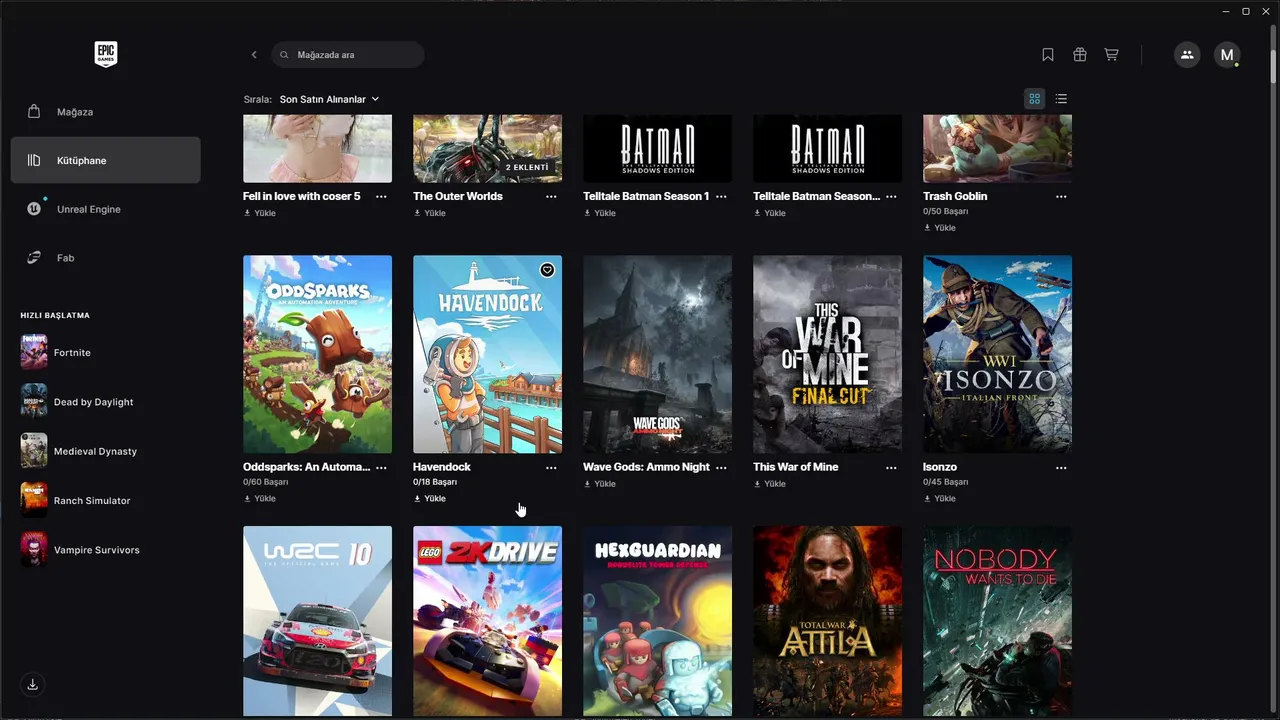The image size is (1280, 720).
Task: Open the Nobody Wants to Die cover
Action: pos(997,621)
